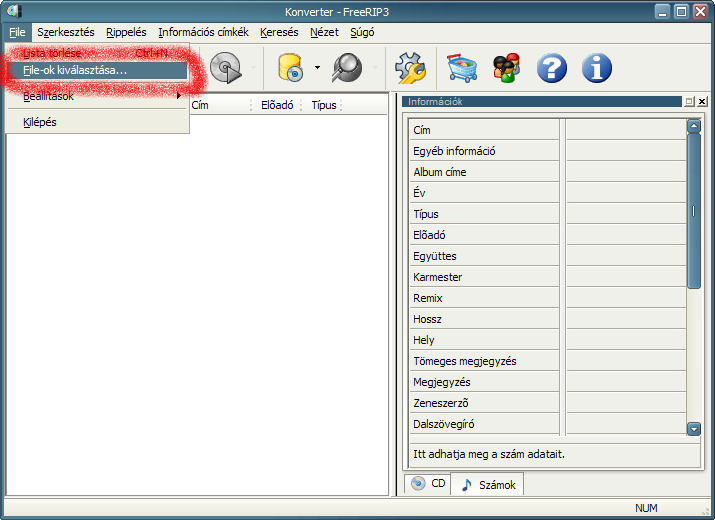Click the Karmester value field

coord(626,277)
